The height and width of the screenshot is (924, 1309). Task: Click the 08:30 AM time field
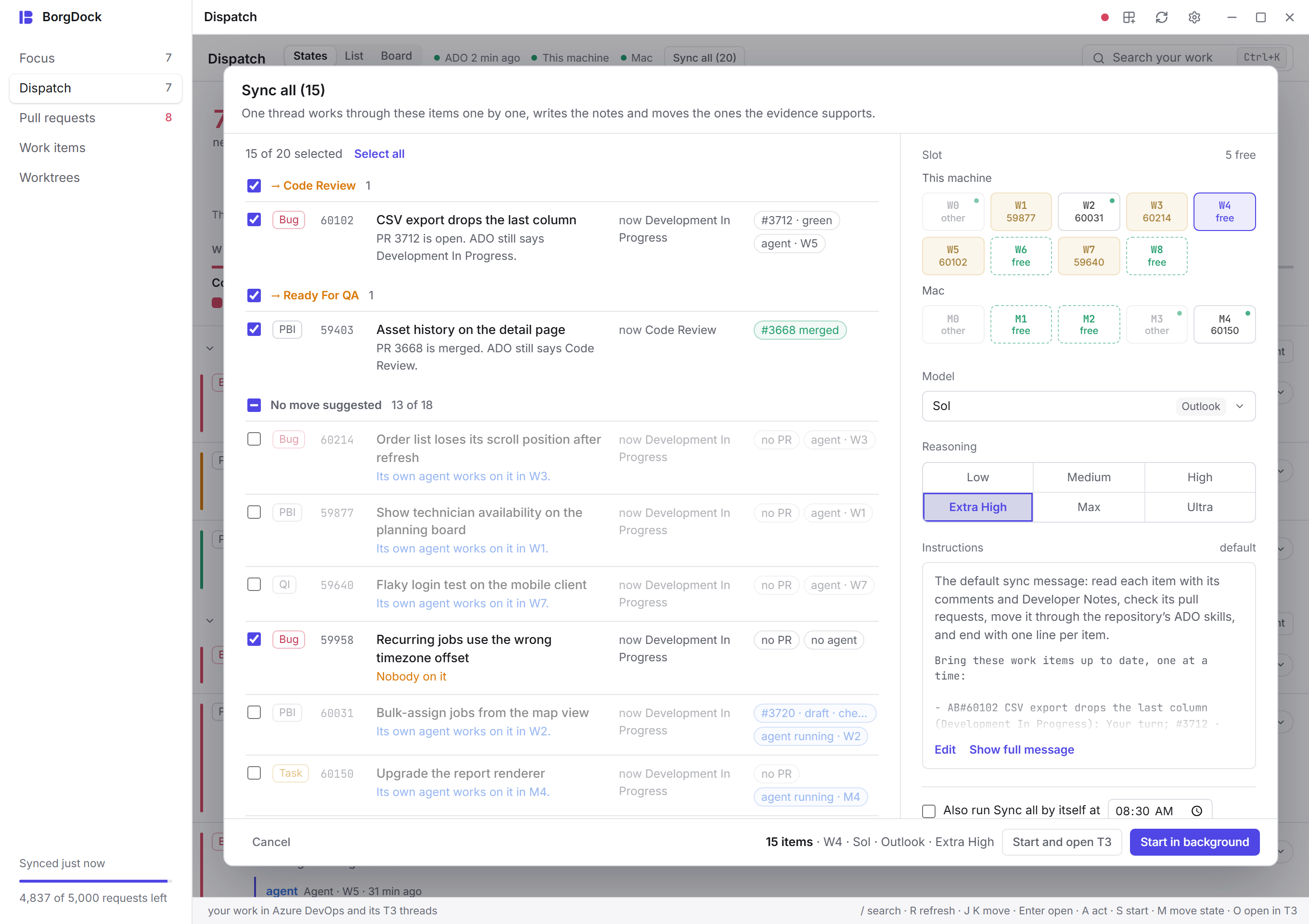(1160, 810)
